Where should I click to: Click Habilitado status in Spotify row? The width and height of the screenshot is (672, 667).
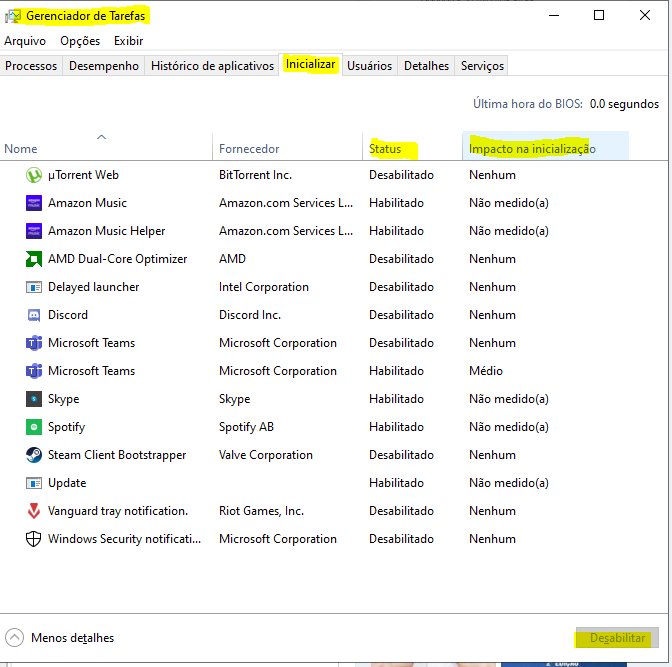click(x=396, y=427)
